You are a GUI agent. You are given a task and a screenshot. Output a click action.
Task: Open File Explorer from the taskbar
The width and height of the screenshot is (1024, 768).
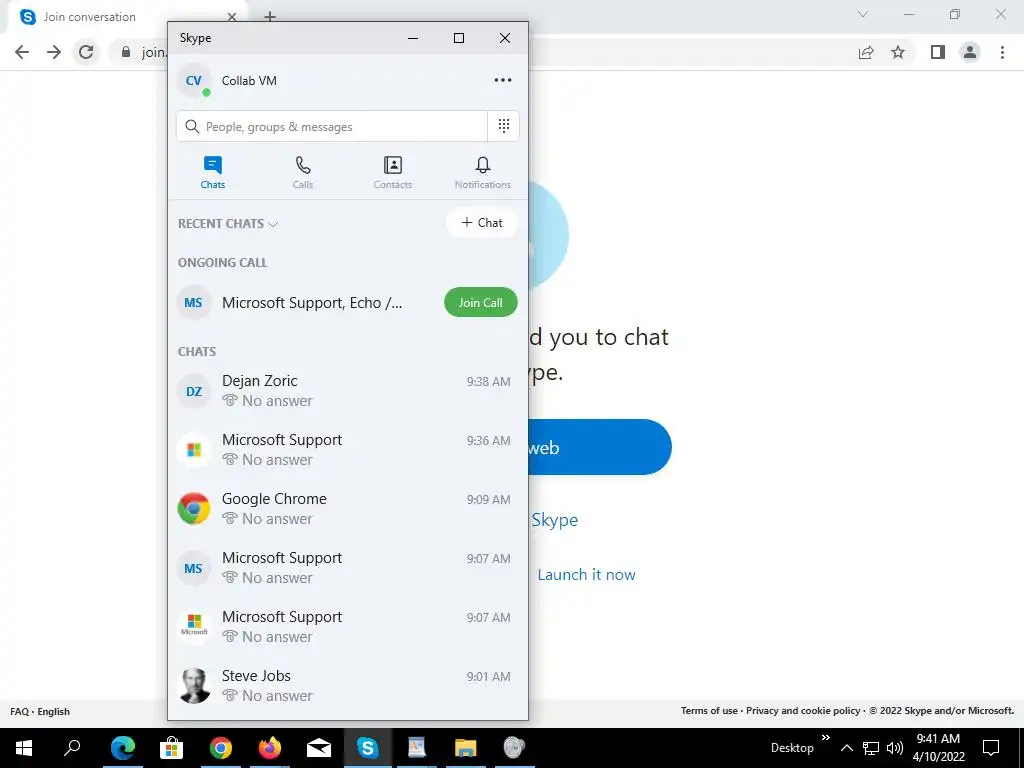(466, 748)
